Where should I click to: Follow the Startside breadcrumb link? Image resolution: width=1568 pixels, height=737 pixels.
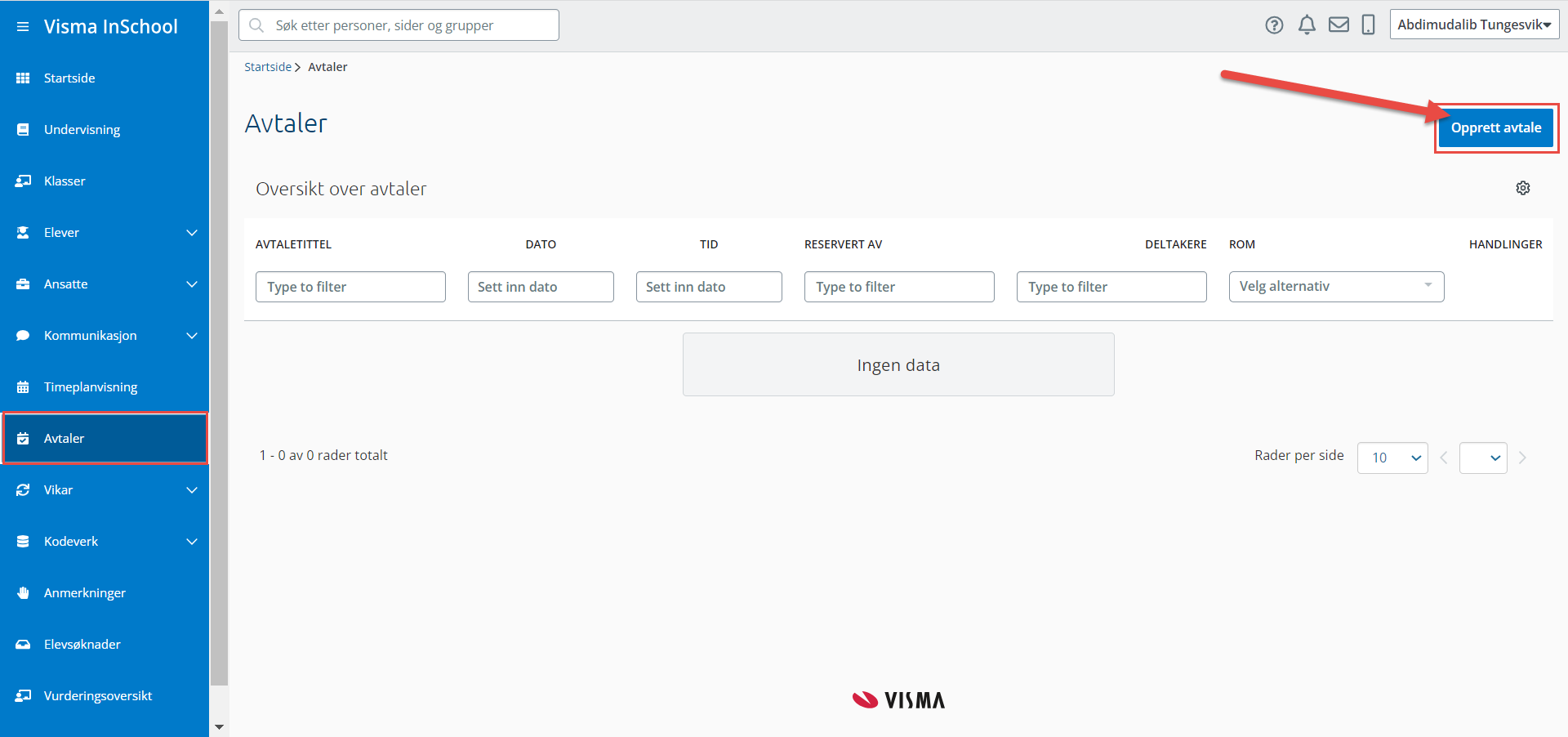pos(268,67)
